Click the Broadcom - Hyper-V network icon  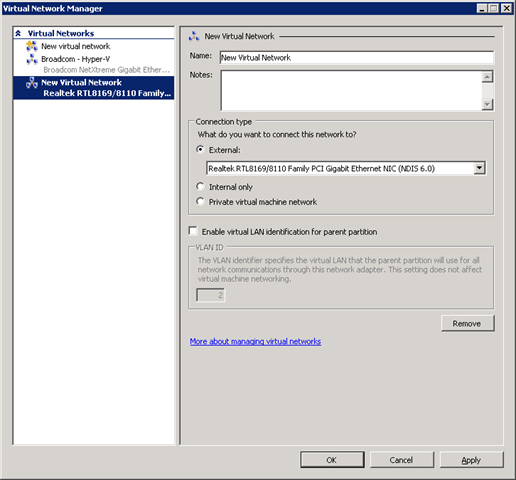click(x=32, y=59)
